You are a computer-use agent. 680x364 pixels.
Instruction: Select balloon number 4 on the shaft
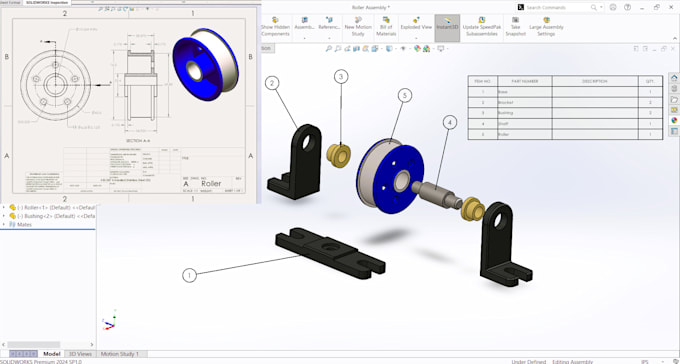pos(450,123)
